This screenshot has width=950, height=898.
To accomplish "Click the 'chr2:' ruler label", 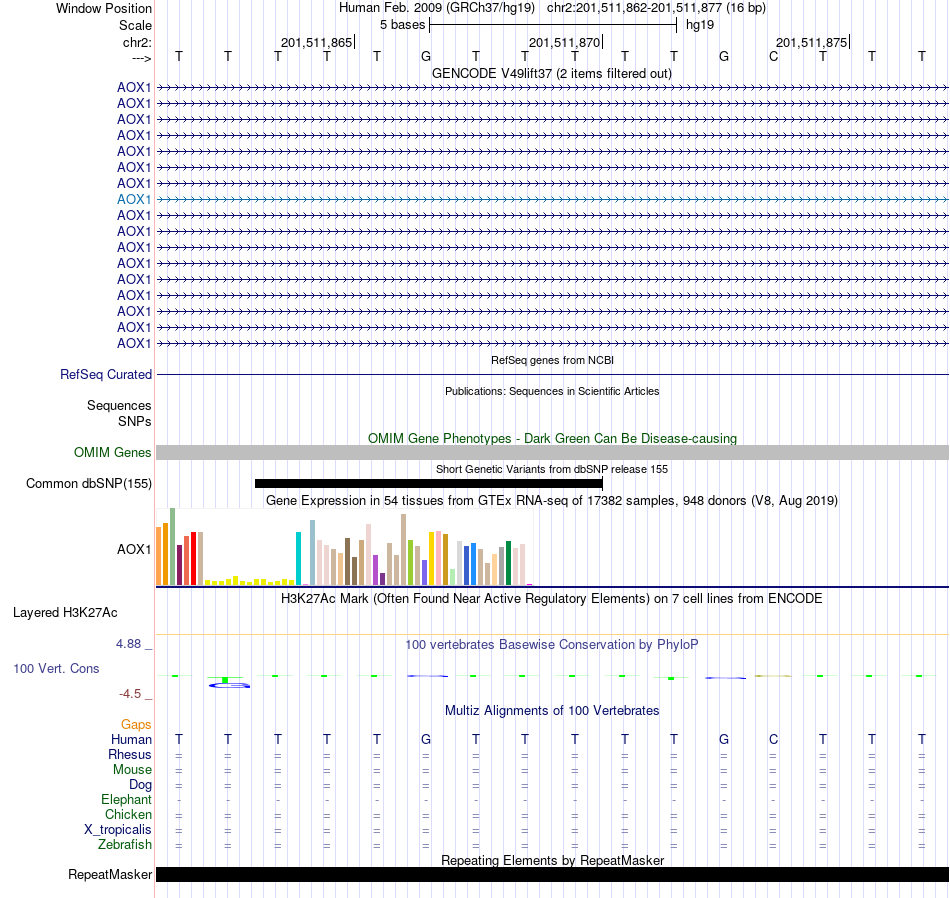I will [138, 42].
